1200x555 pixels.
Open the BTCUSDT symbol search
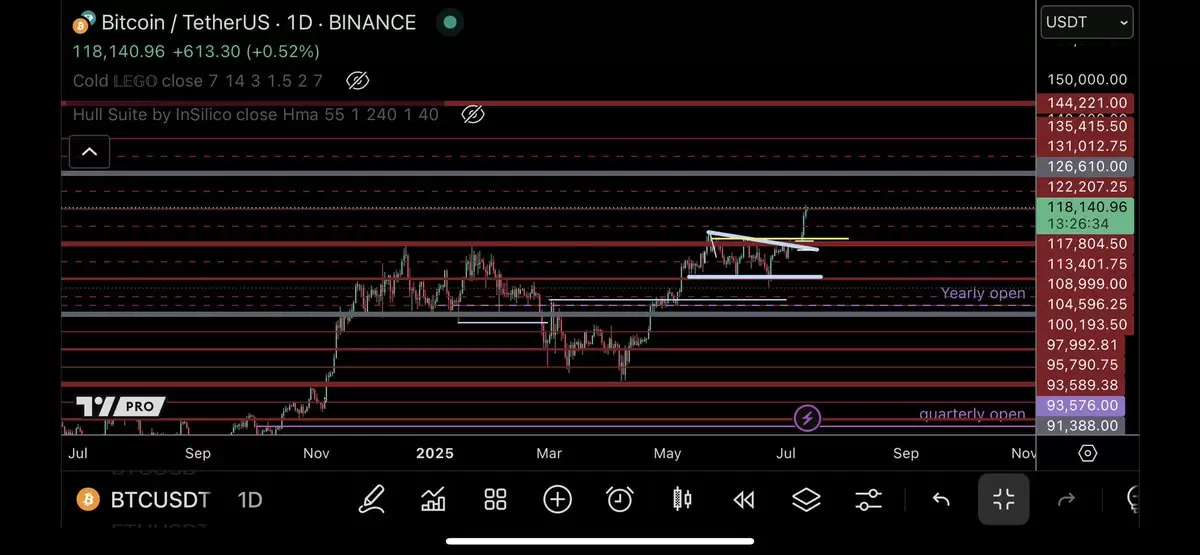pos(160,499)
